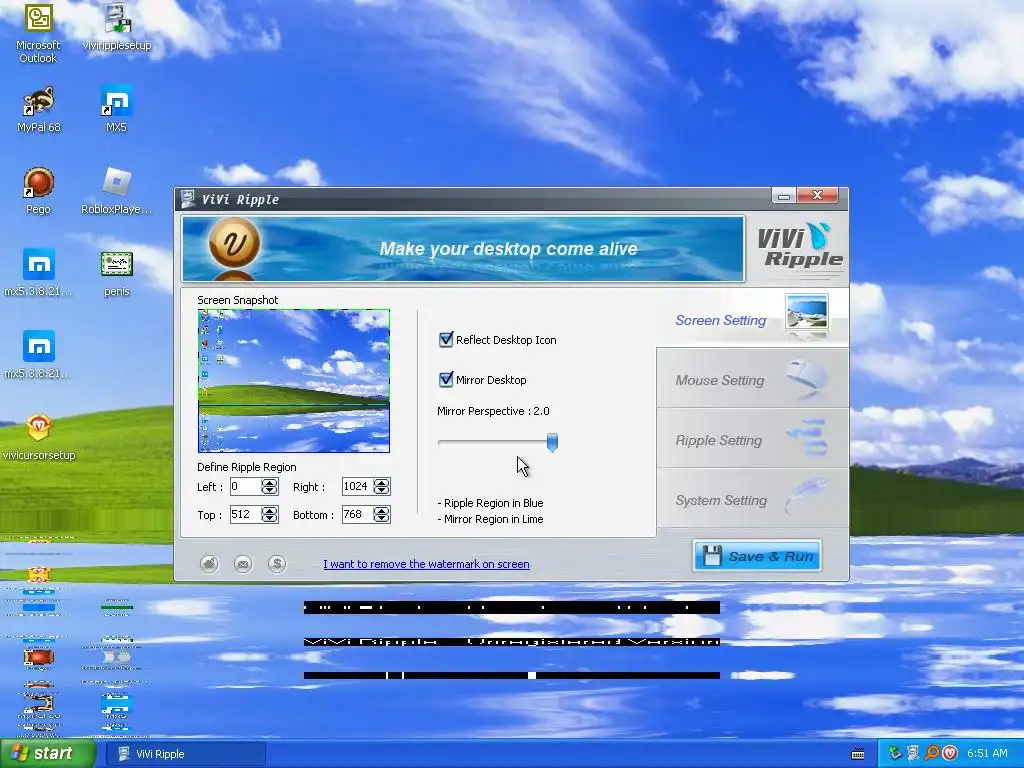Decrease the Bottom value with down arrow
1024x768 pixels.
[381, 519]
